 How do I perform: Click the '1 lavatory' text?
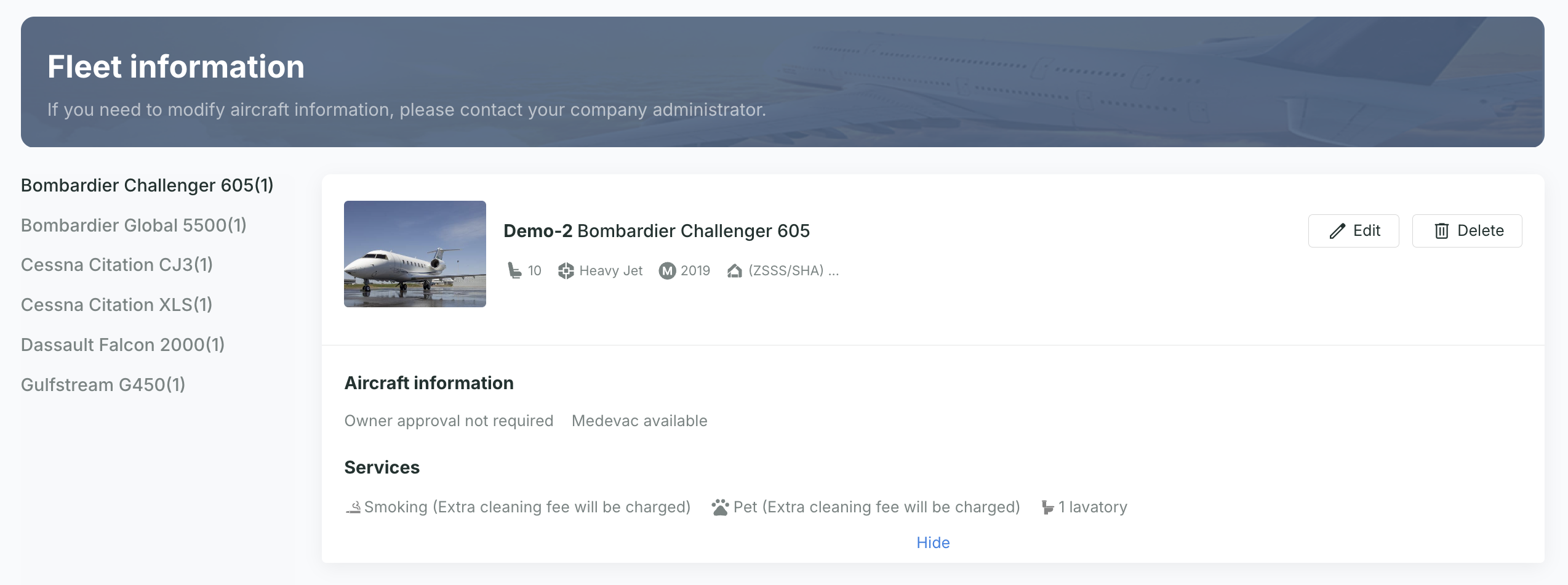1093,507
